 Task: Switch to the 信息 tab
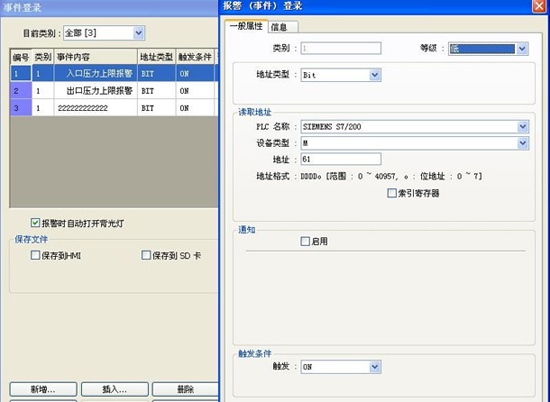click(x=283, y=27)
